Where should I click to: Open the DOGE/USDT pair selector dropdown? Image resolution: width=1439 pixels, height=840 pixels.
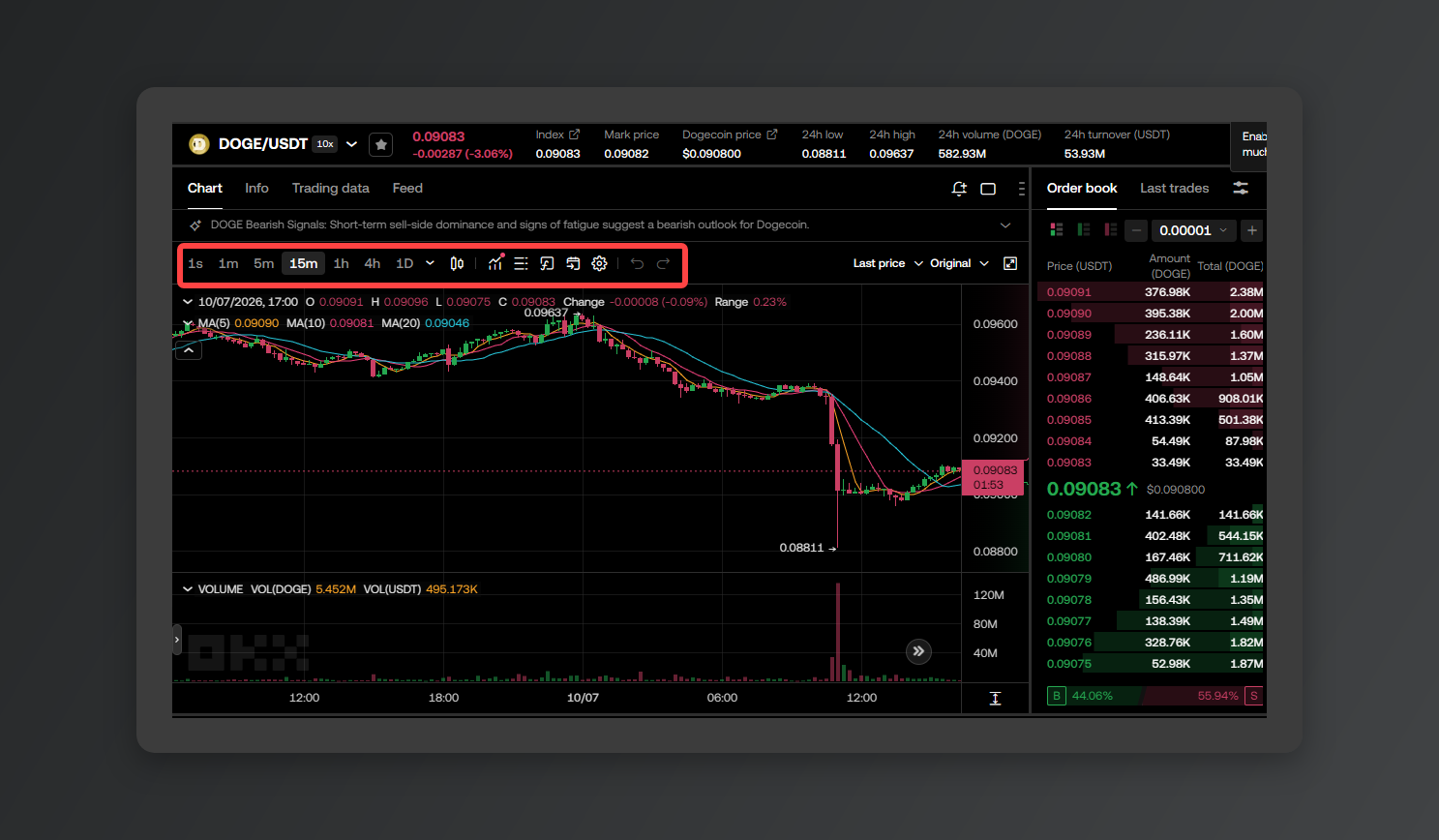coord(351,144)
